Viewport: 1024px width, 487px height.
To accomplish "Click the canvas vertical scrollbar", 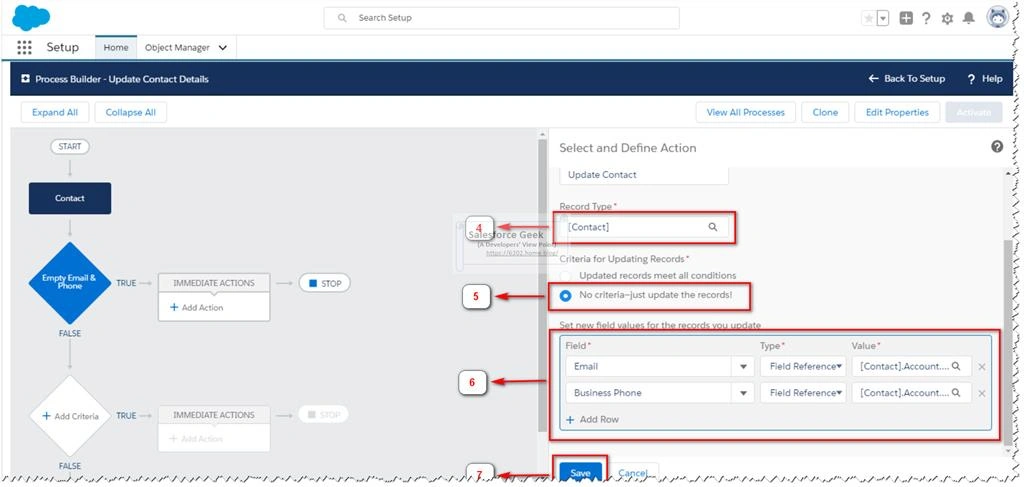I will (x=542, y=285).
